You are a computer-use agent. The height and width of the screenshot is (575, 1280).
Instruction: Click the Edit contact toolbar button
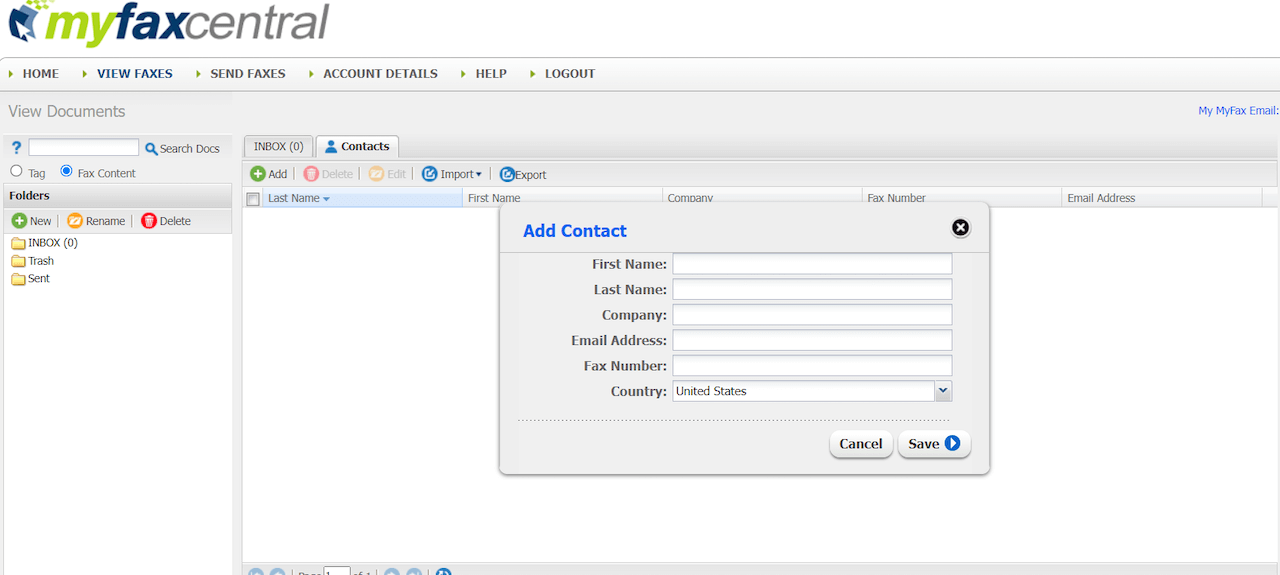pos(387,174)
